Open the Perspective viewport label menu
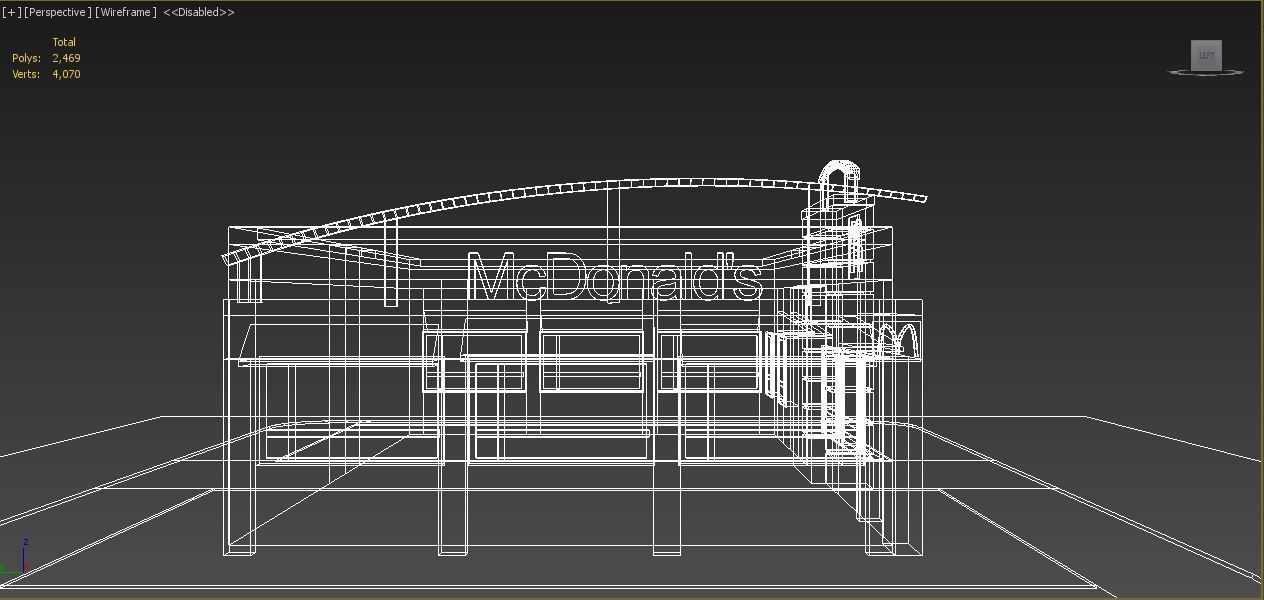Image resolution: width=1264 pixels, height=600 pixels. point(58,12)
